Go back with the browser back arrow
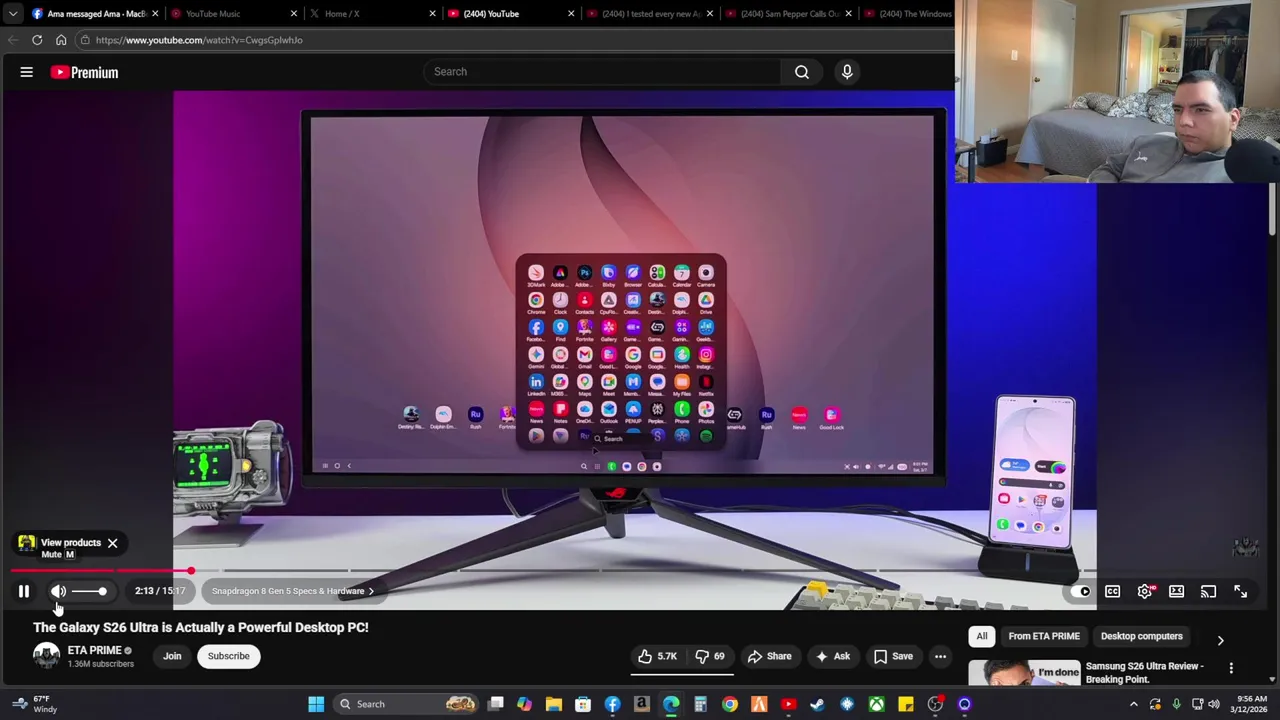The height and width of the screenshot is (720, 1280). (x=13, y=40)
